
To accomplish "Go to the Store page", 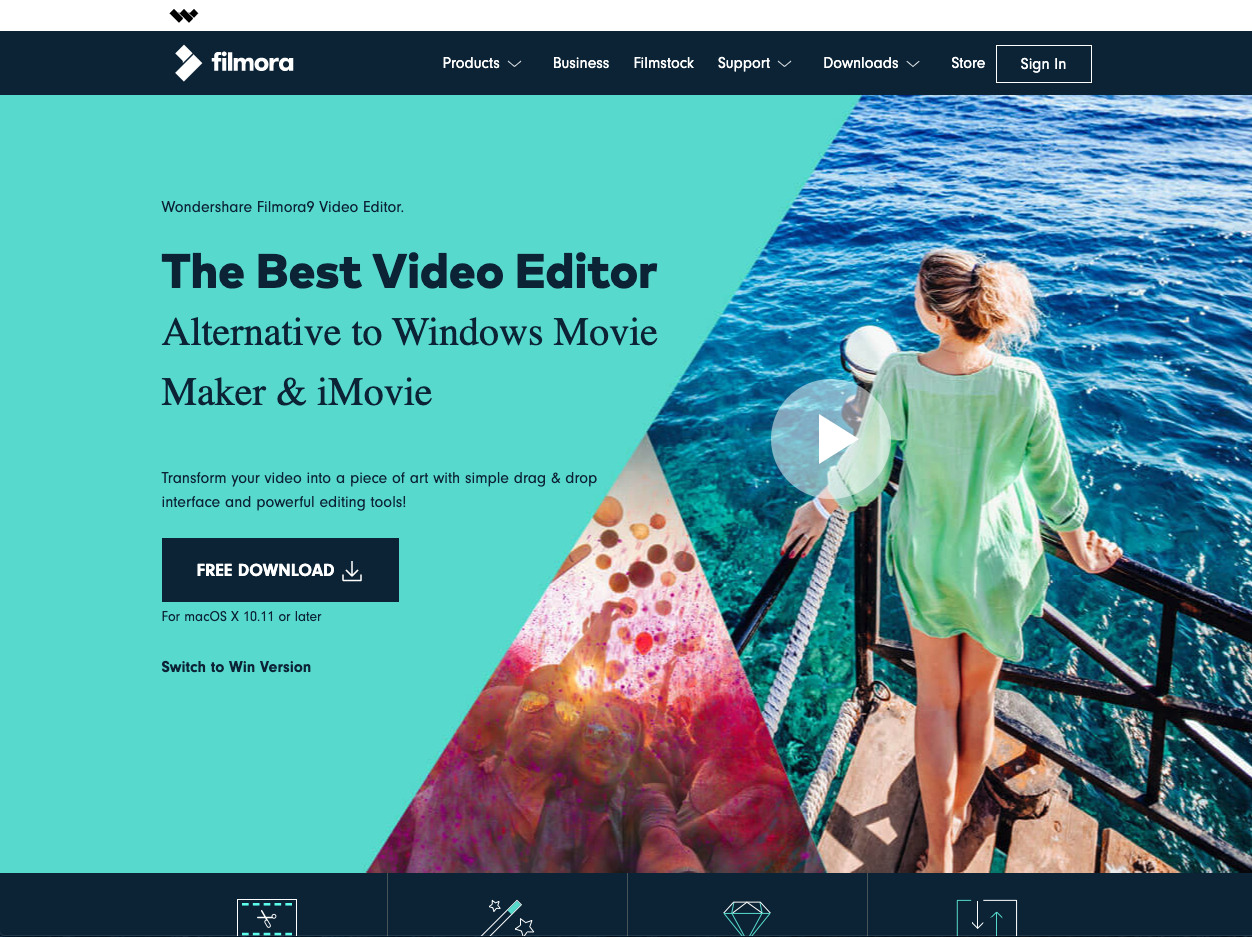I will pyautogui.click(x=968, y=63).
